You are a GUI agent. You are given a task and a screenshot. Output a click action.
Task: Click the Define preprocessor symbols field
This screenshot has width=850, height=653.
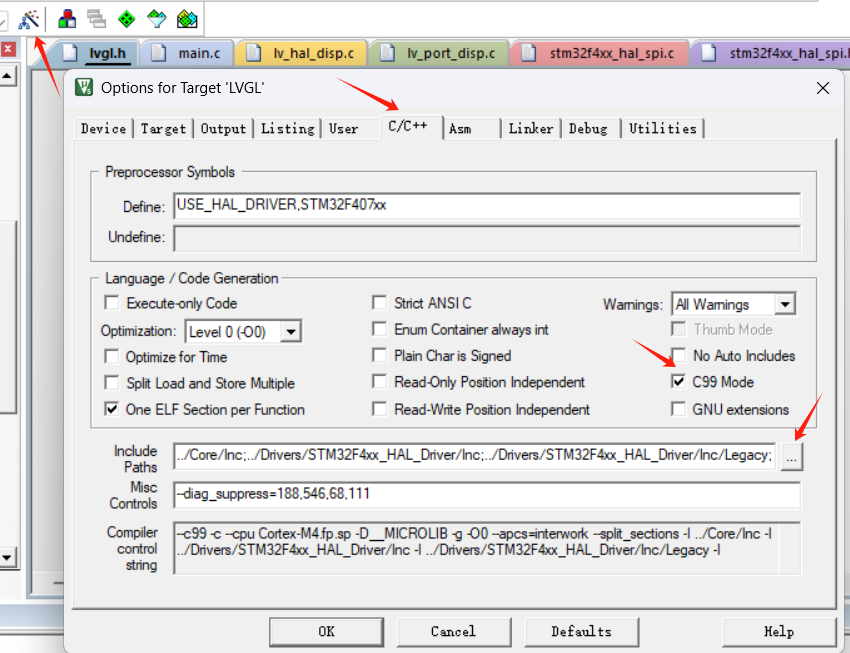pyautogui.click(x=487, y=206)
